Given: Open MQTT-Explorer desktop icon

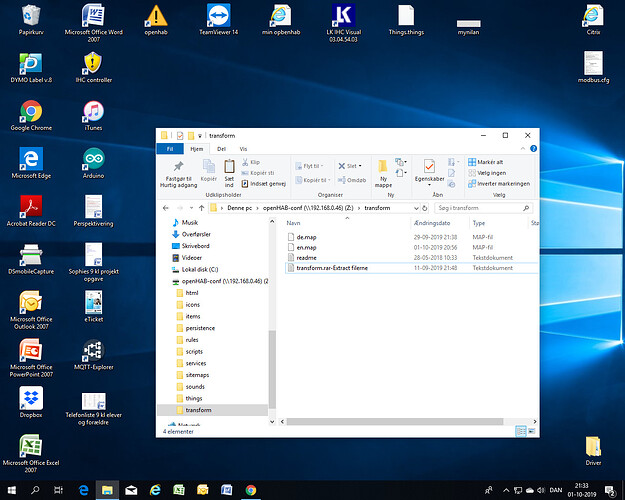Looking at the screenshot, I should click(x=94, y=355).
